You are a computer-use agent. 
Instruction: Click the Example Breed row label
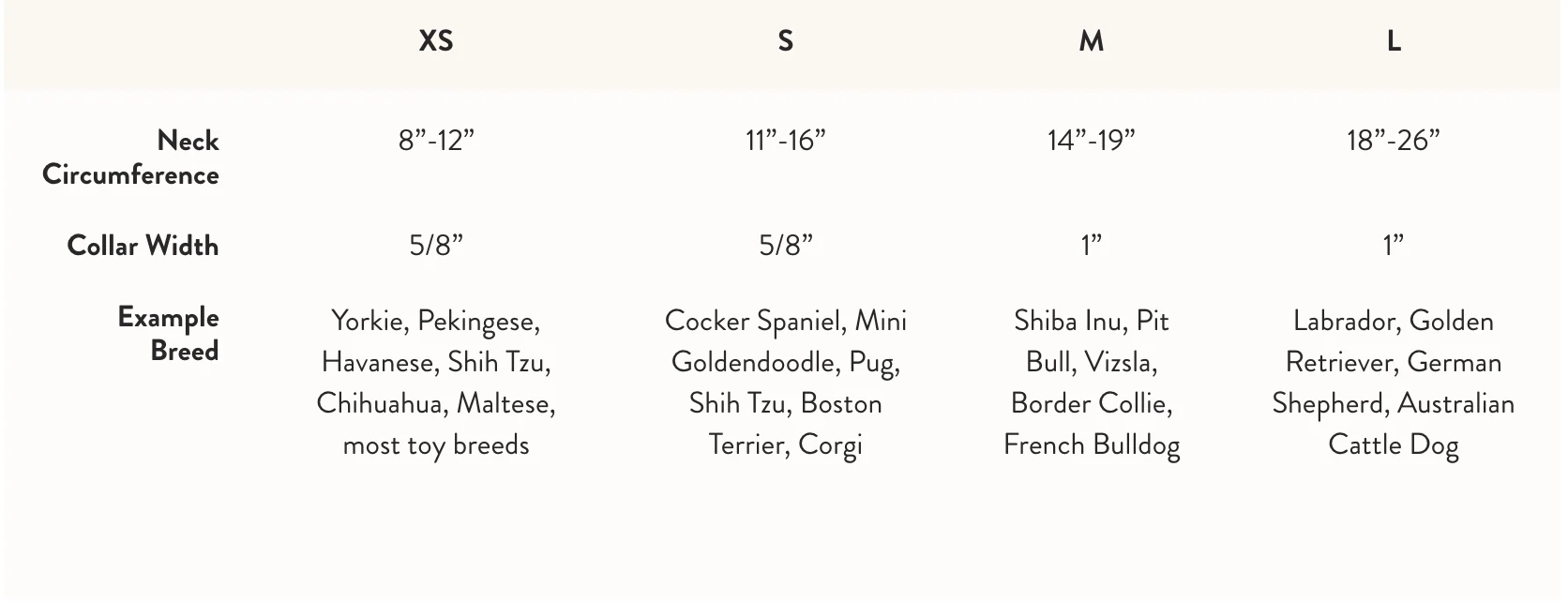(168, 334)
